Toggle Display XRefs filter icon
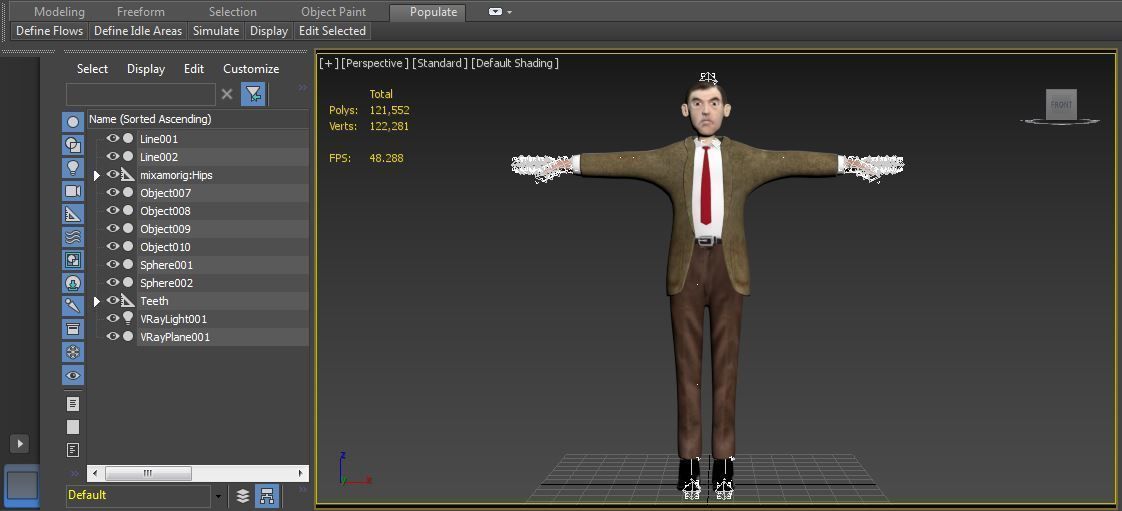The width and height of the screenshot is (1122, 511). pos(72,283)
